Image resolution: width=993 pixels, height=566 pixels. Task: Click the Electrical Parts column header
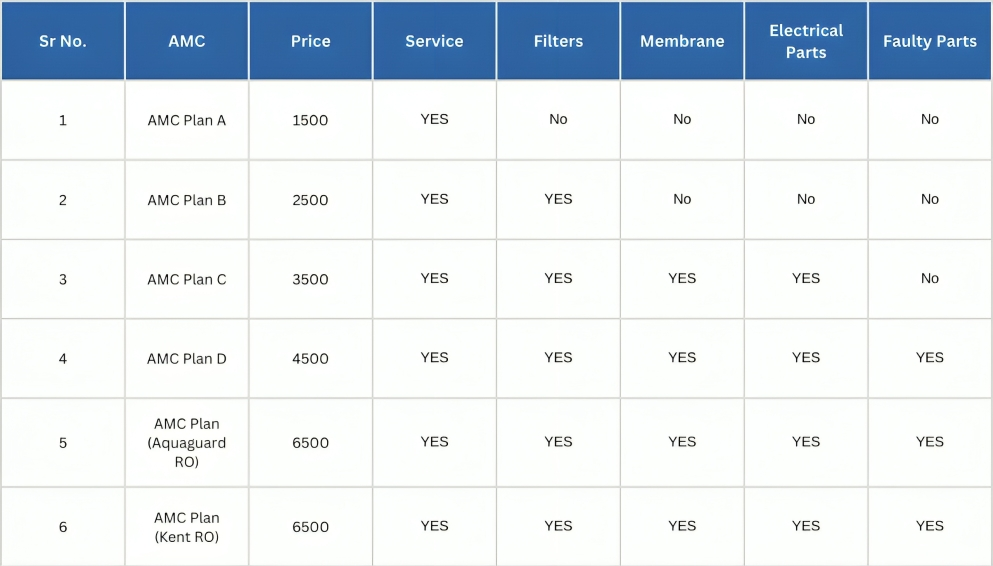pyautogui.click(x=806, y=42)
